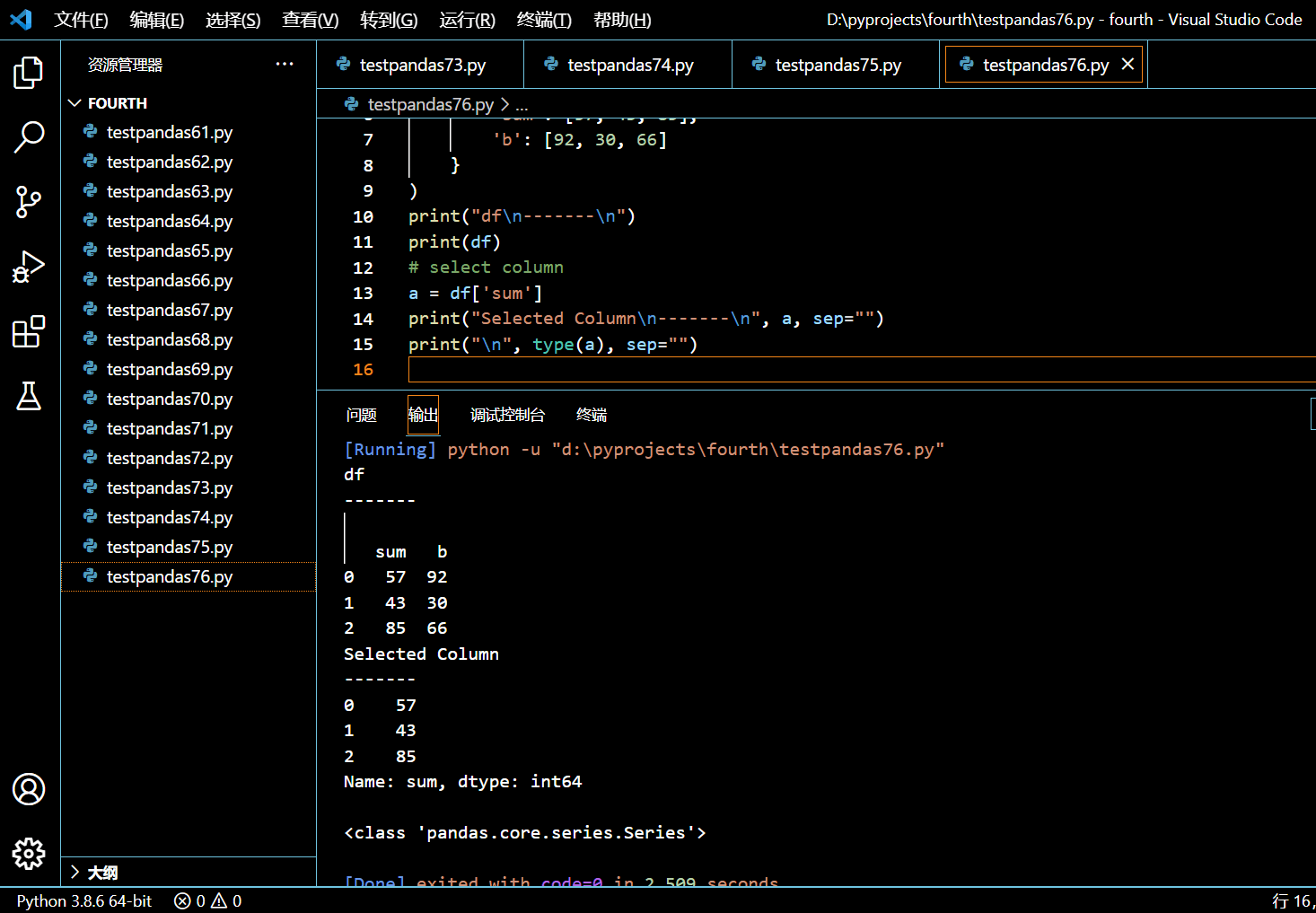Expand breadcrumb ellipsis after testpandas76.py

coord(522,104)
